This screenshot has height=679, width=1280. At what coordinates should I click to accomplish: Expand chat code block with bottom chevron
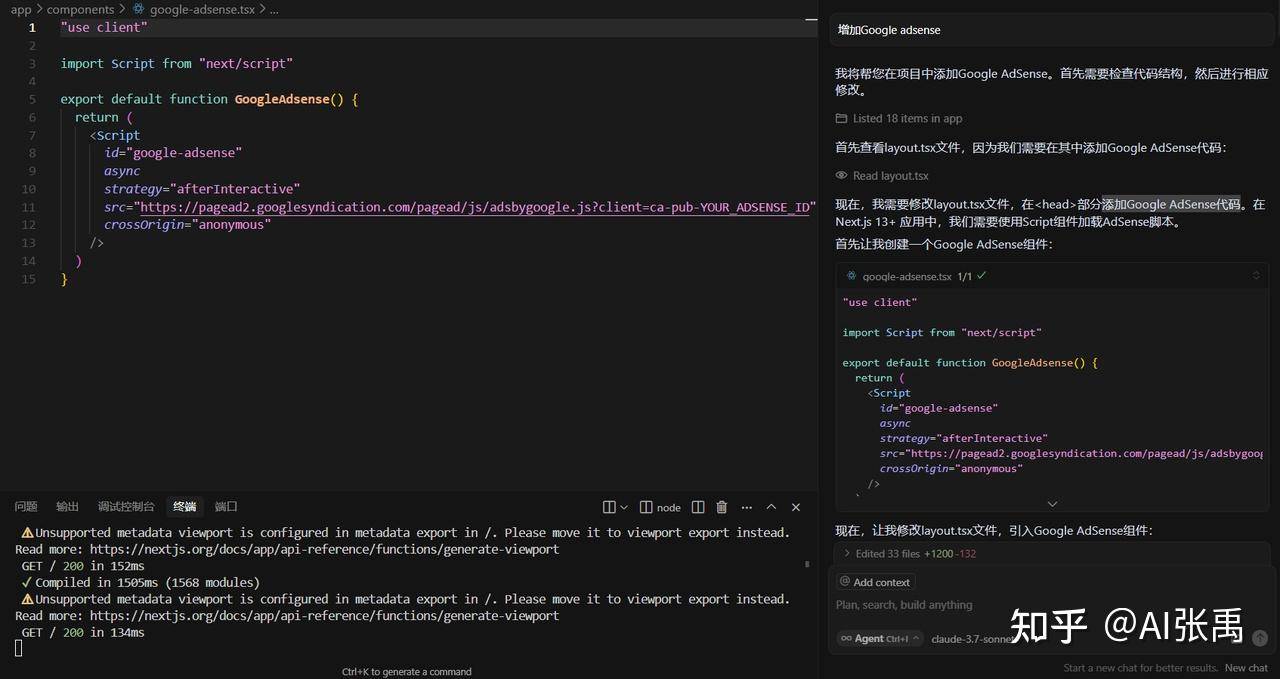[x=1052, y=504]
